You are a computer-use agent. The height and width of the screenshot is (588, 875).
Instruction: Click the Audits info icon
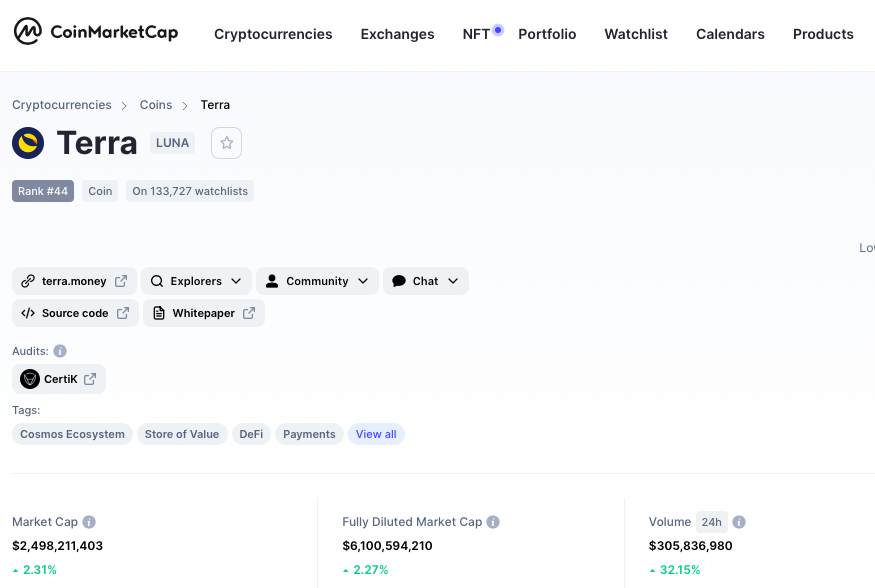[x=60, y=351]
